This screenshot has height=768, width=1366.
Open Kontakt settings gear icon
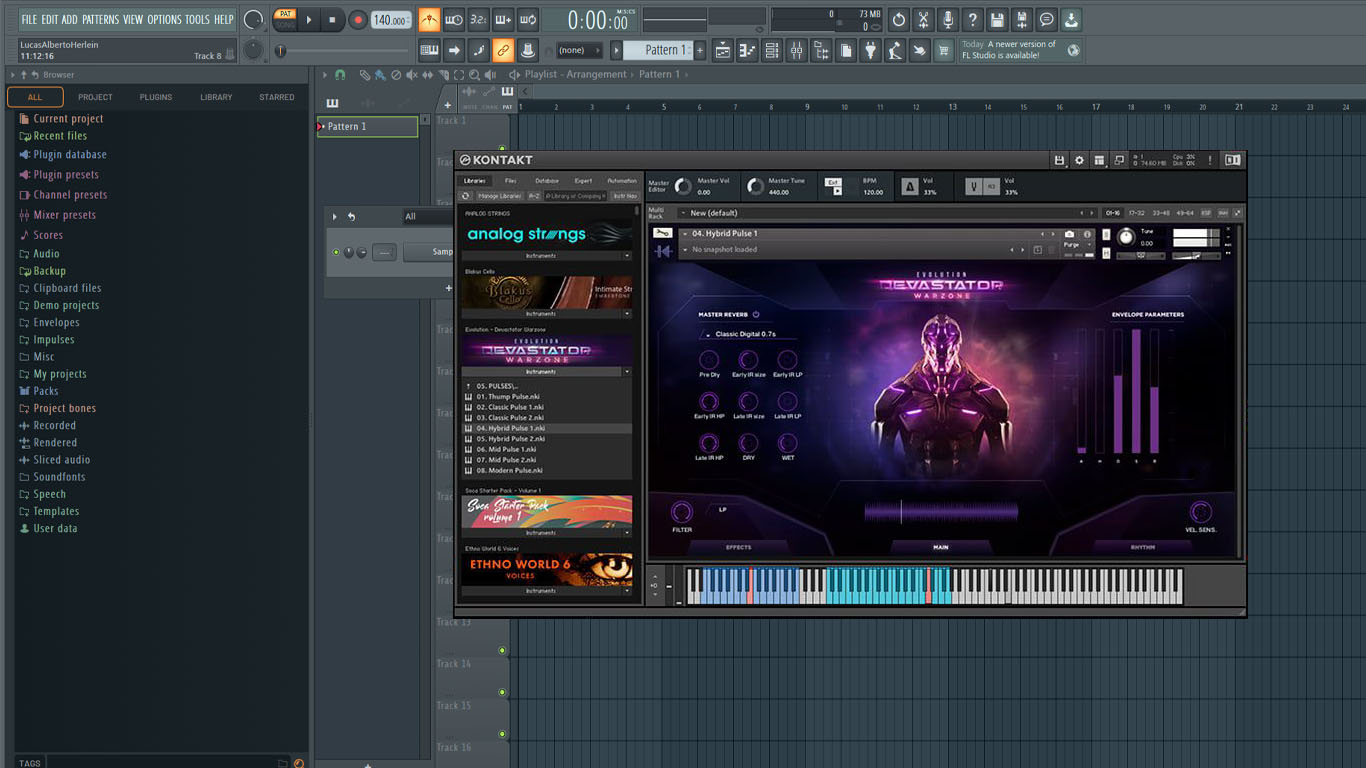tap(1079, 160)
